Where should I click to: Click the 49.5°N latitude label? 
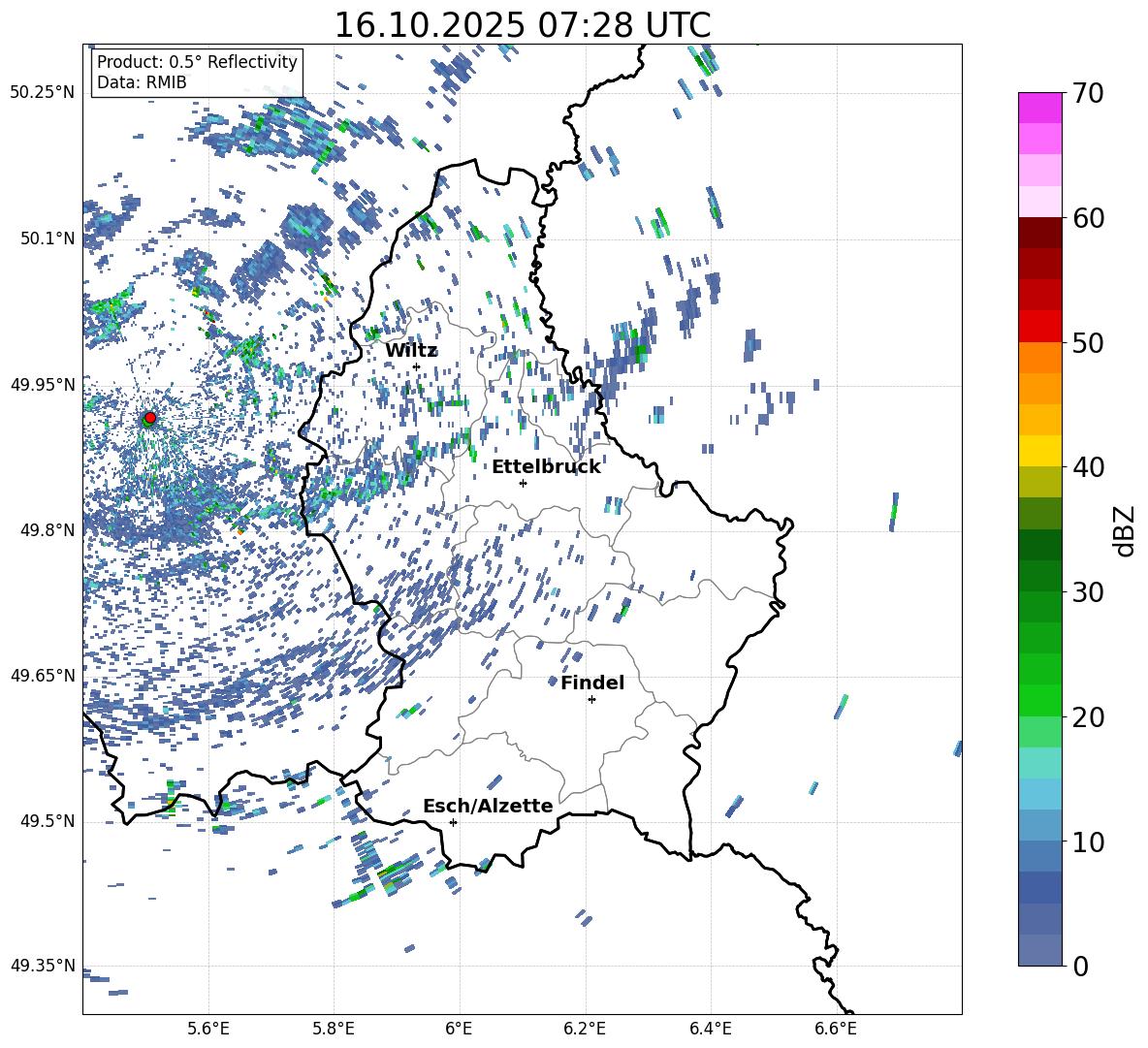tap(47, 821)
